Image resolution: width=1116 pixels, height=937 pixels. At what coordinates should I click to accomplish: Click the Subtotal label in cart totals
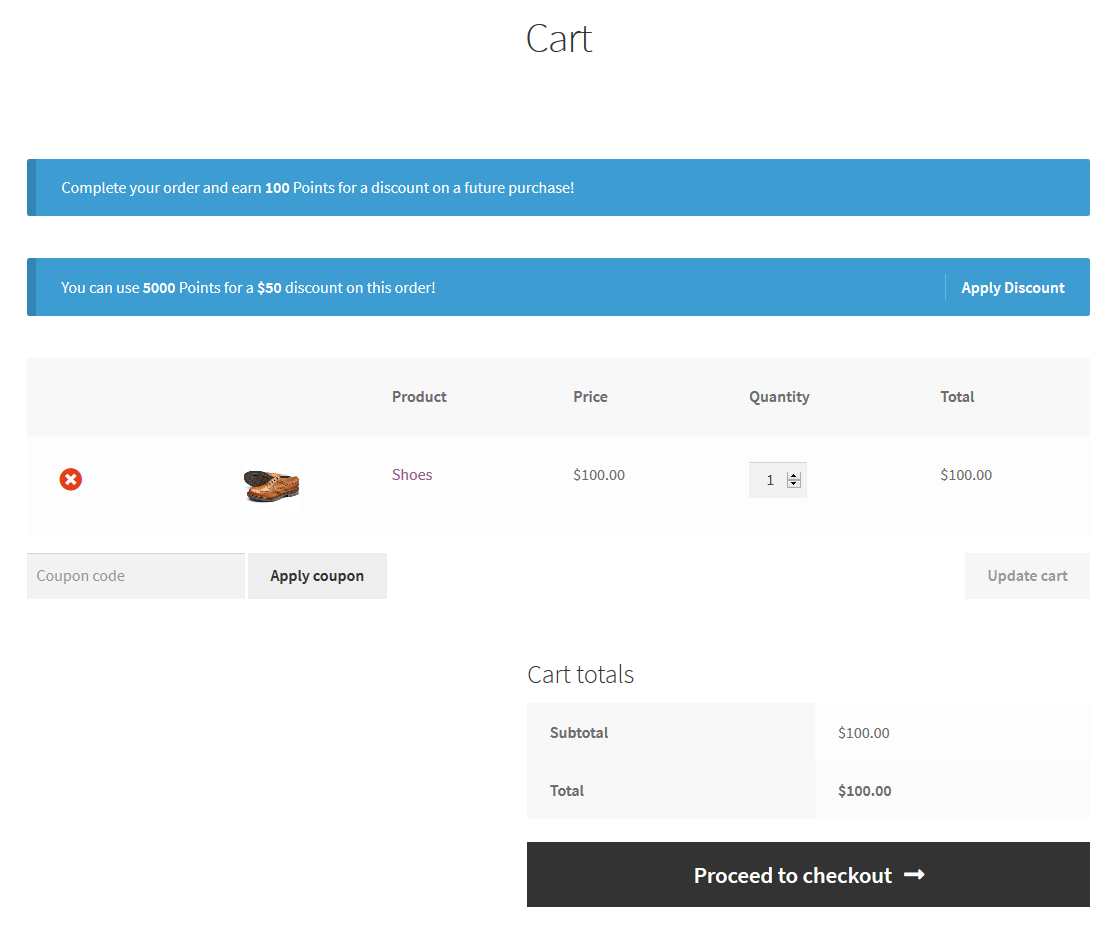coord(579,733)
